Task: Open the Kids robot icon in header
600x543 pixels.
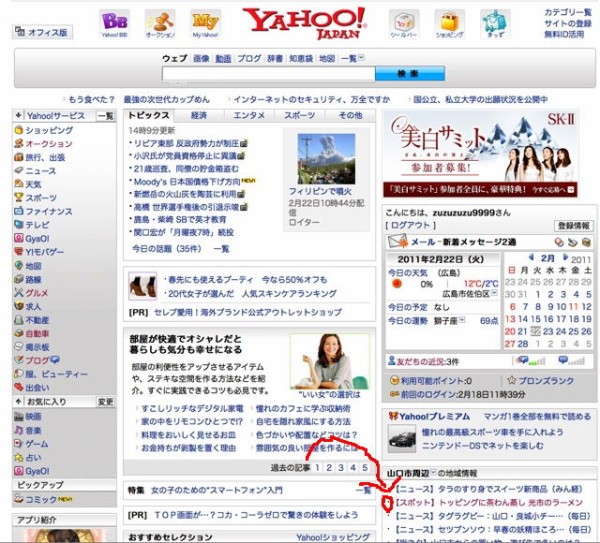Action: click(x=495, y=24)
